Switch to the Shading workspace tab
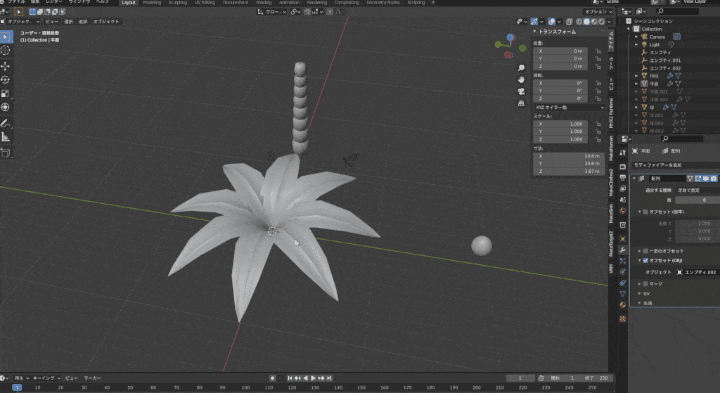 (x=264, y=3)
